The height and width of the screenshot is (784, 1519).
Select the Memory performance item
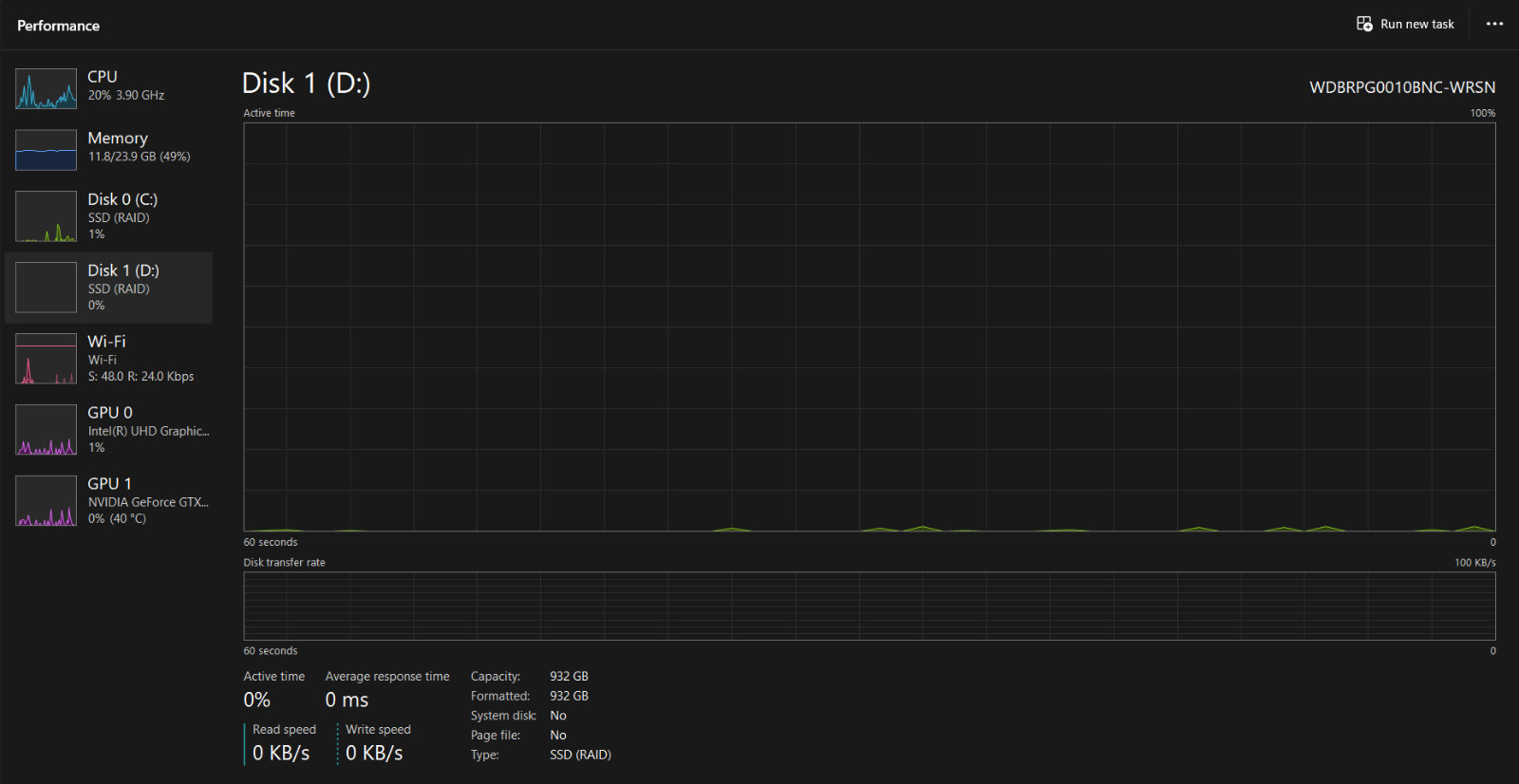[x=109, y=149]
